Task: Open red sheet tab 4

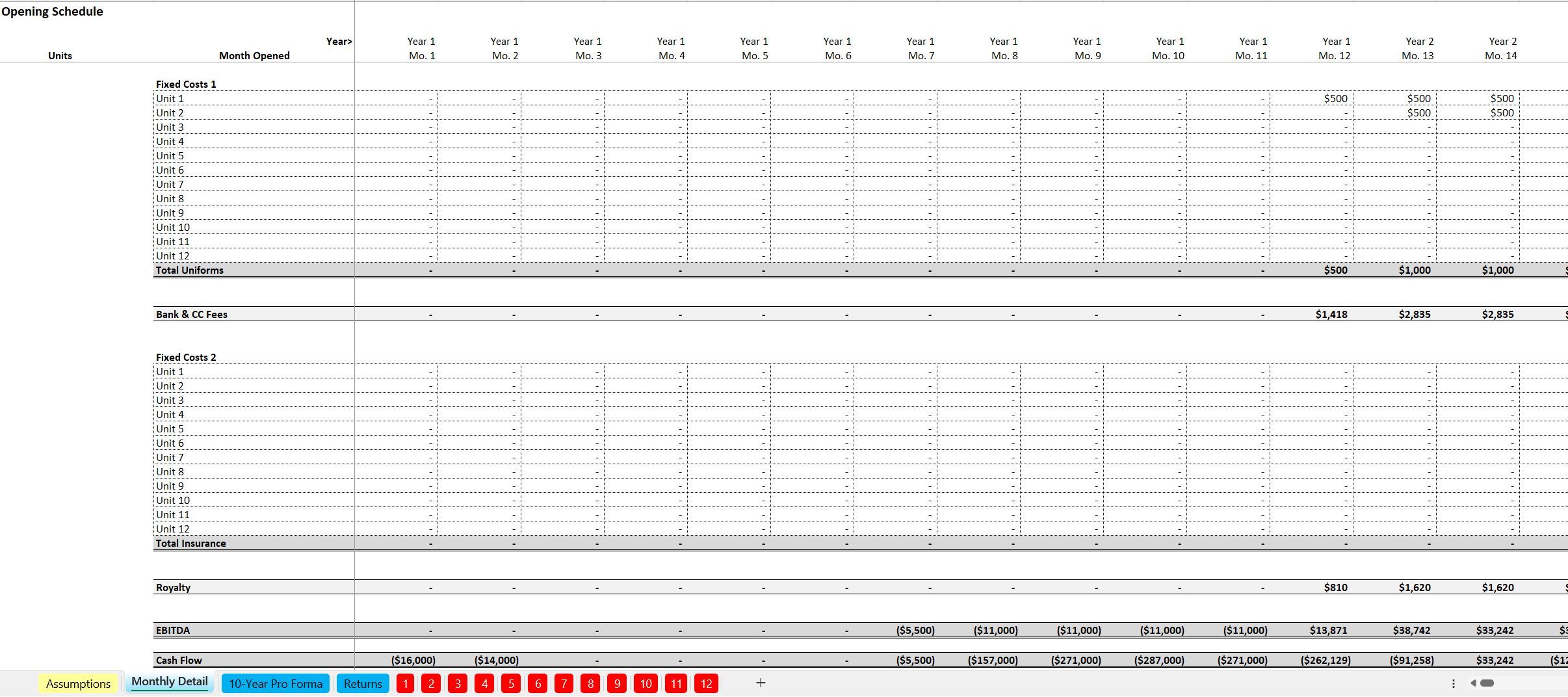Action: (484, 683)
